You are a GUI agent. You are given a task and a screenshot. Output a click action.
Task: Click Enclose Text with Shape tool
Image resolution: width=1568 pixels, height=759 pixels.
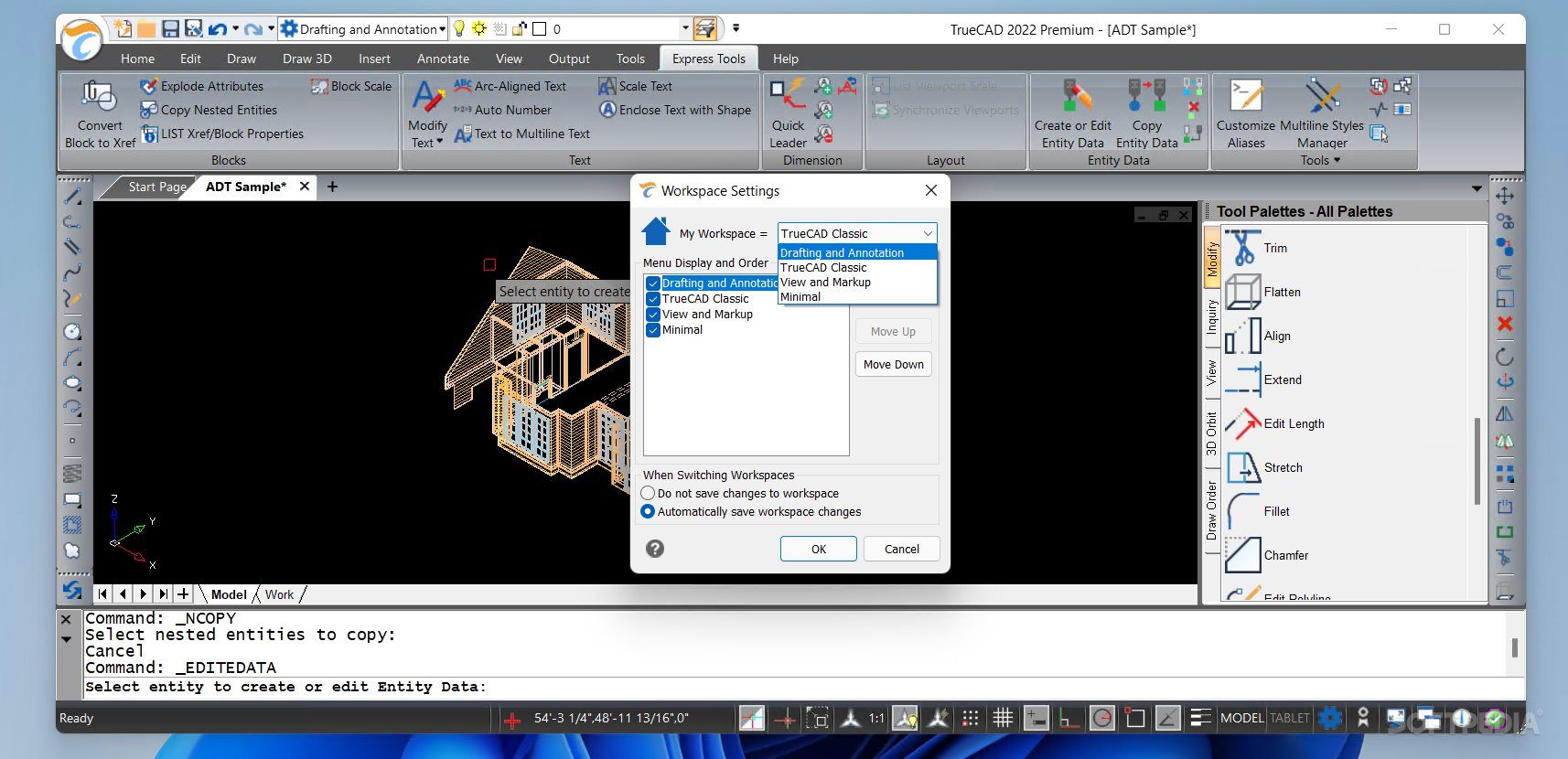[x=674, y=110]
